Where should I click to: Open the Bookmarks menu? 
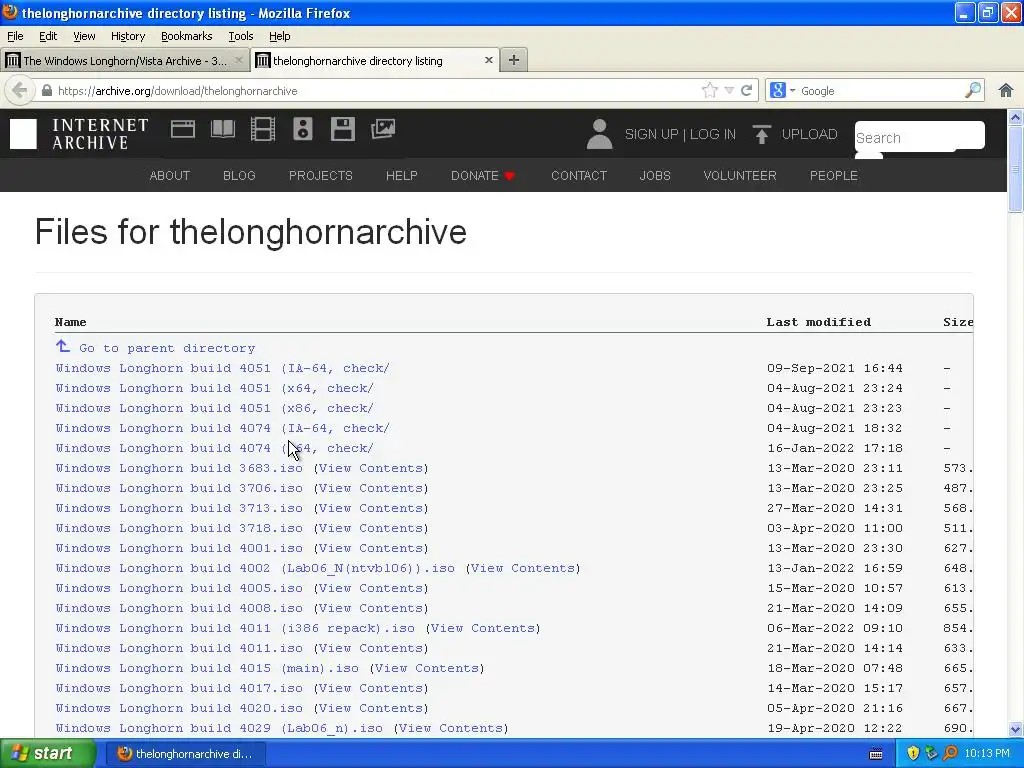[x=187, y=36]
